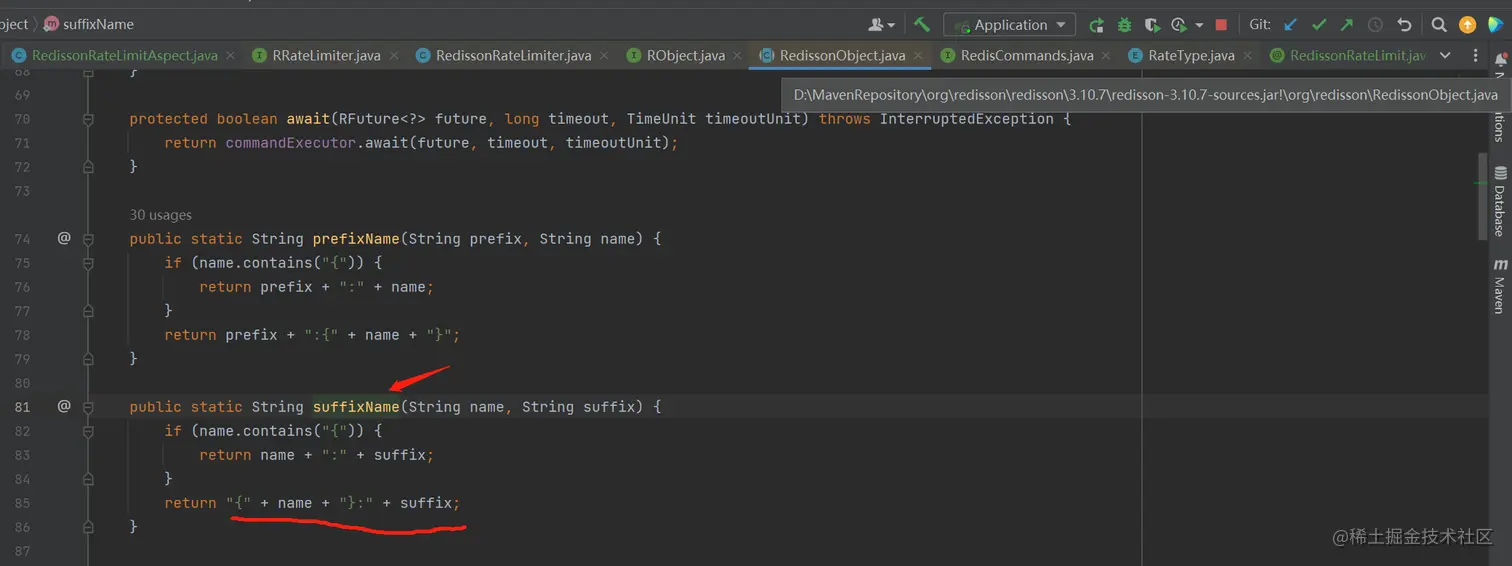Click Git Commit checkmark icon
The height and width of the screenshot is (566, 1512).
[1319, 25]
